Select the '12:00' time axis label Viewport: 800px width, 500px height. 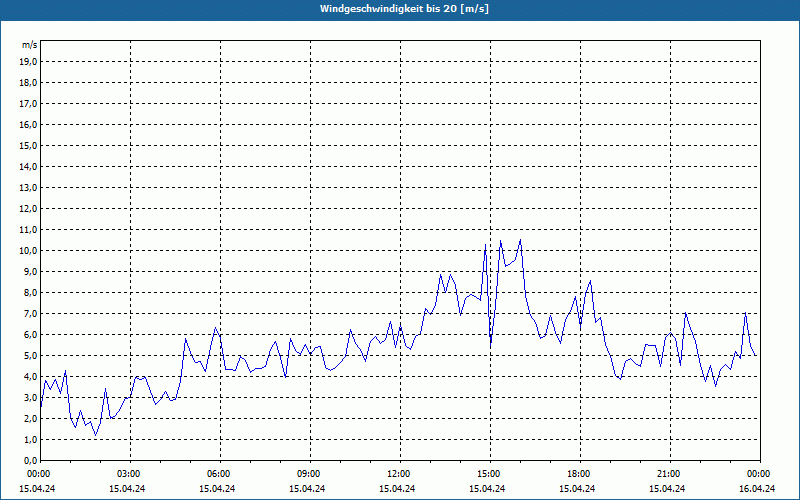[x=399, y=474]
